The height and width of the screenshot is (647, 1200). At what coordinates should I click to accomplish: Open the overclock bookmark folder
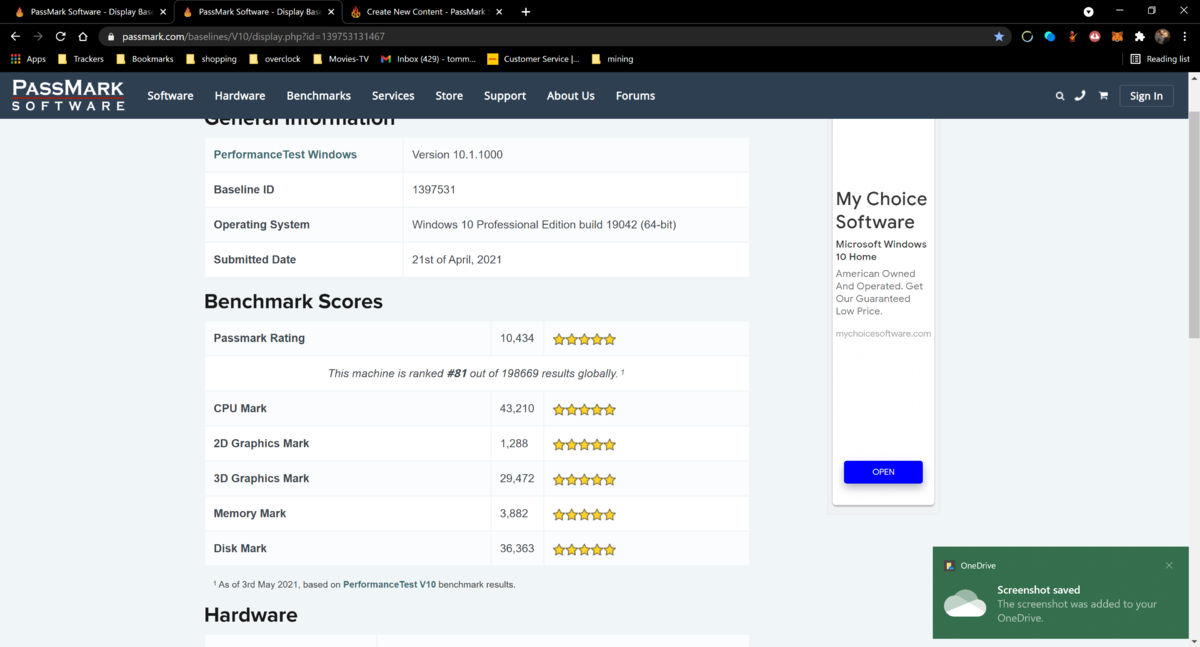click(274, 59)
